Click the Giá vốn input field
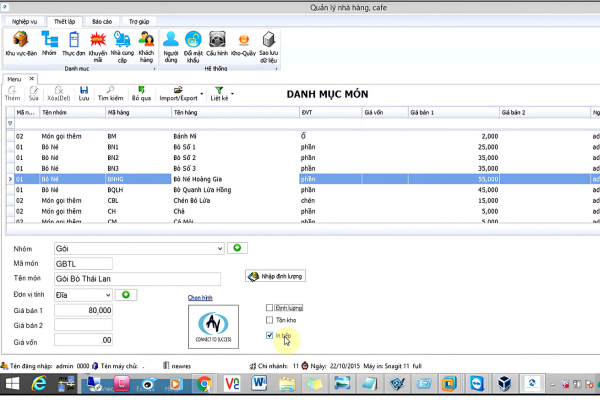This screenshot has width=600, height=400. coord(83,340)
